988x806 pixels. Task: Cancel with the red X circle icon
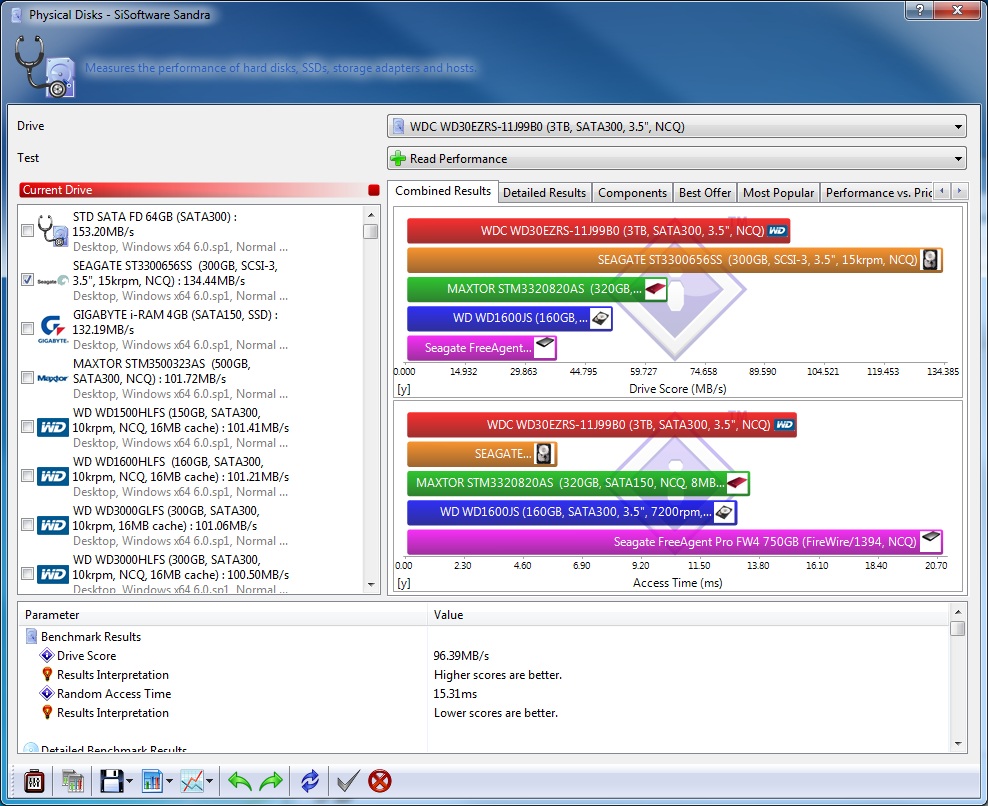tap(380, 781)
